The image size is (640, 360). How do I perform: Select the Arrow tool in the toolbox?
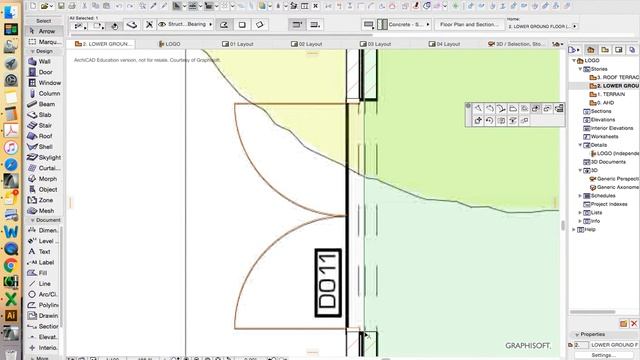point(44,31)
